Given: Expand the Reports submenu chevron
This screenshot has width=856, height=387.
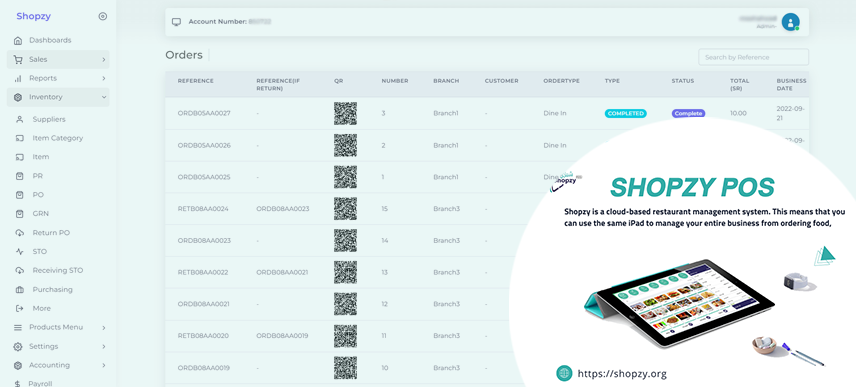Looking at the screenshot, I should (103, 79).
